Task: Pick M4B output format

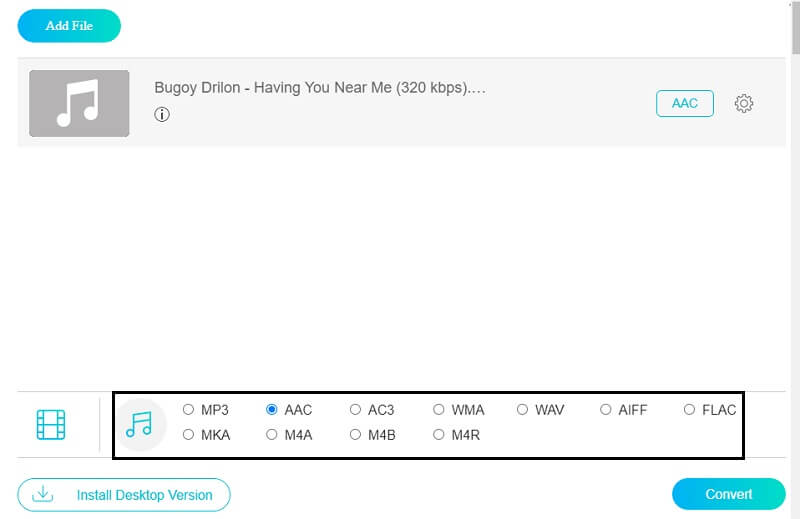Action: coord(355,435)
